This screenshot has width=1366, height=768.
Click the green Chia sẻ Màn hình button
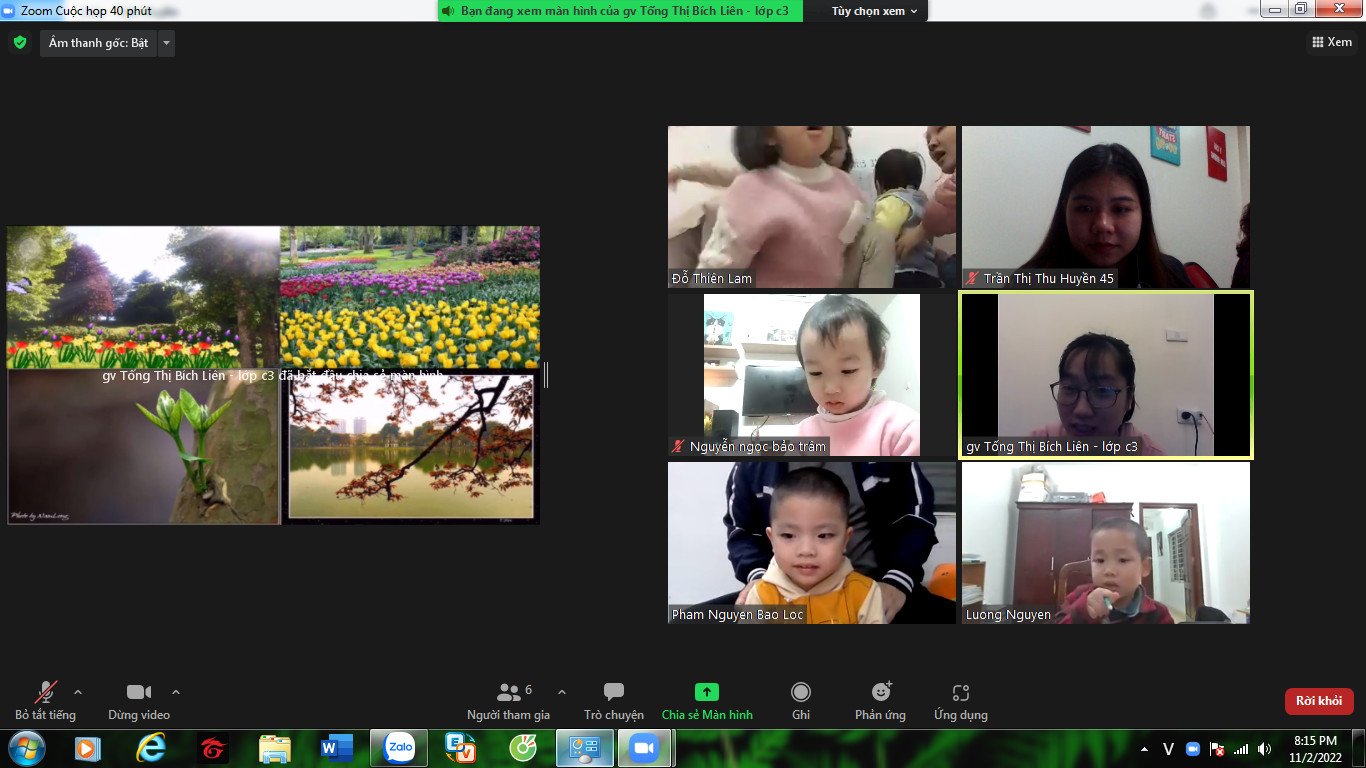pyautogui.click(x=706, y=700)
